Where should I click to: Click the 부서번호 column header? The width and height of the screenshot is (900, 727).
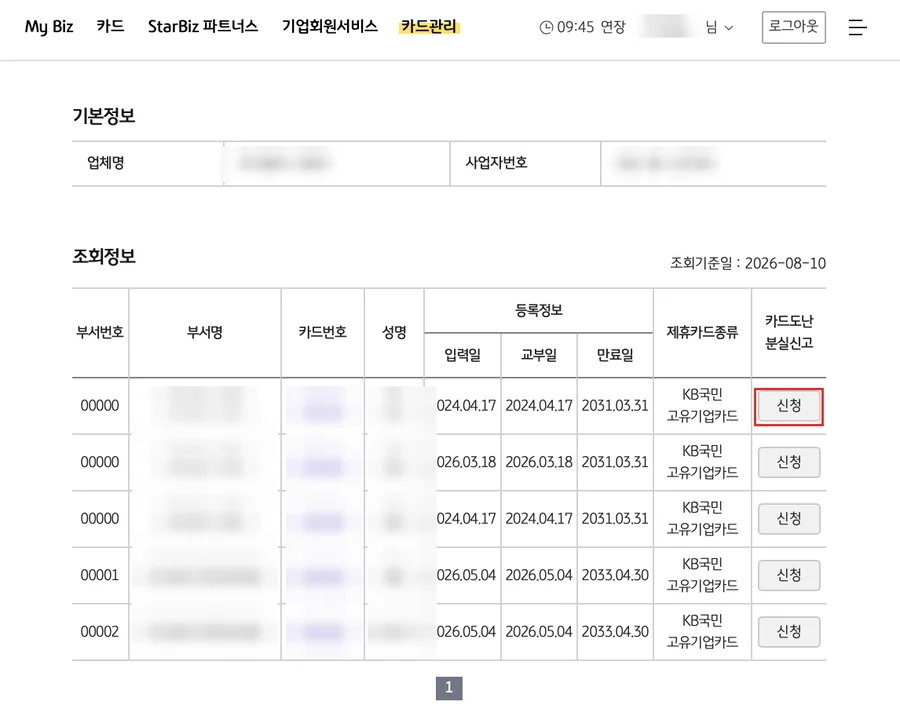(x=100, y=332)
